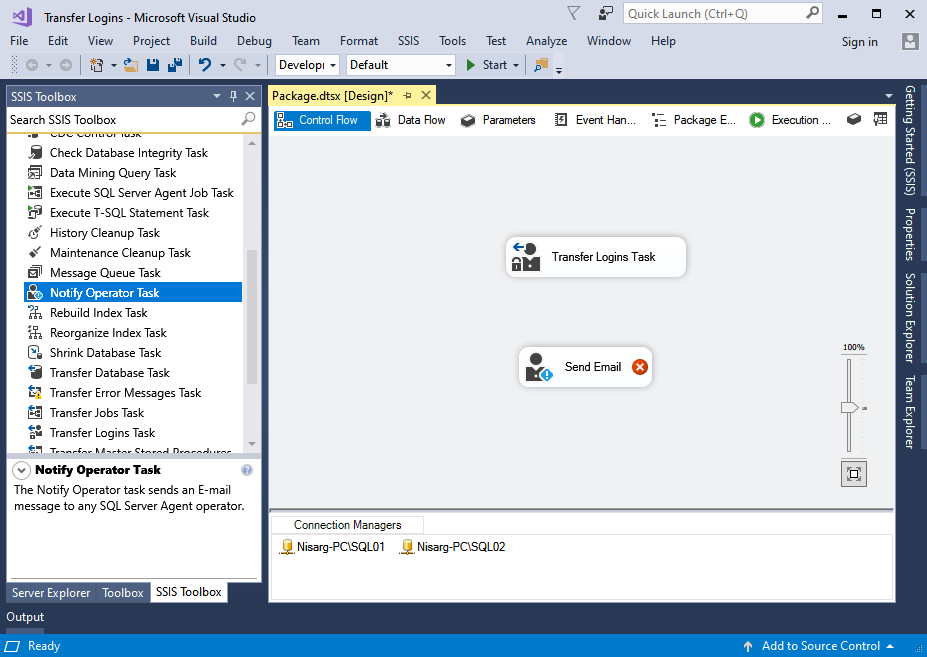
Task: Click the Transfer Logins Task icon on canvas
Action: pos(526,257)
